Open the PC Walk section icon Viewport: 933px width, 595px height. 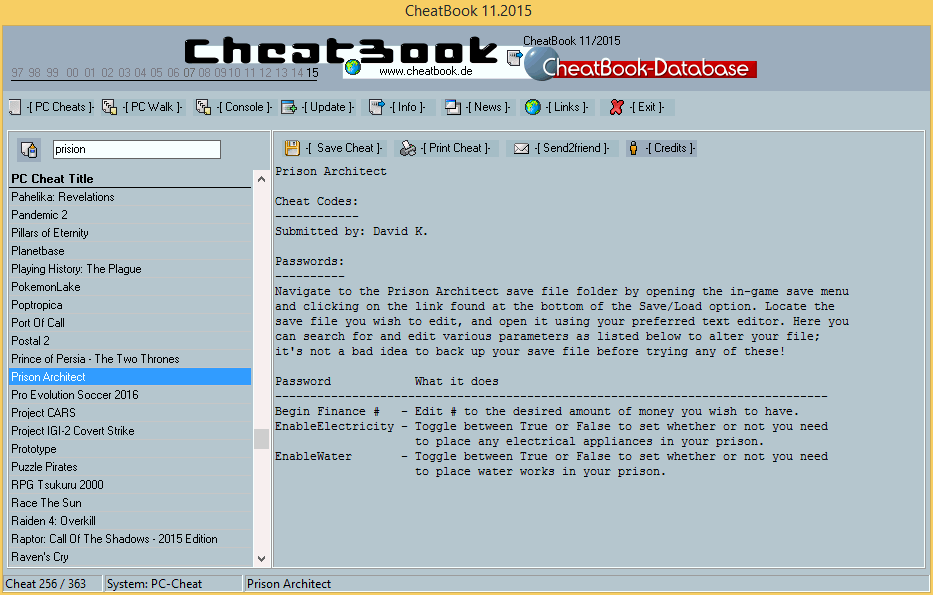(110, 107)
